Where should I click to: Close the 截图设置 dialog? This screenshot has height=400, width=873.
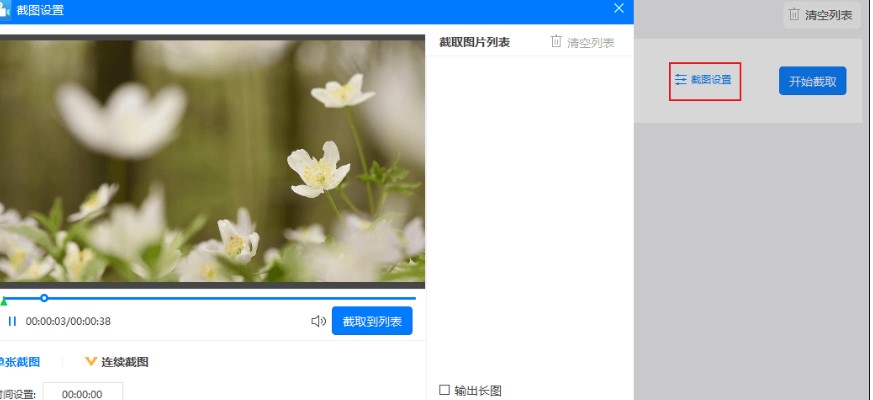[x=619, y=8]
